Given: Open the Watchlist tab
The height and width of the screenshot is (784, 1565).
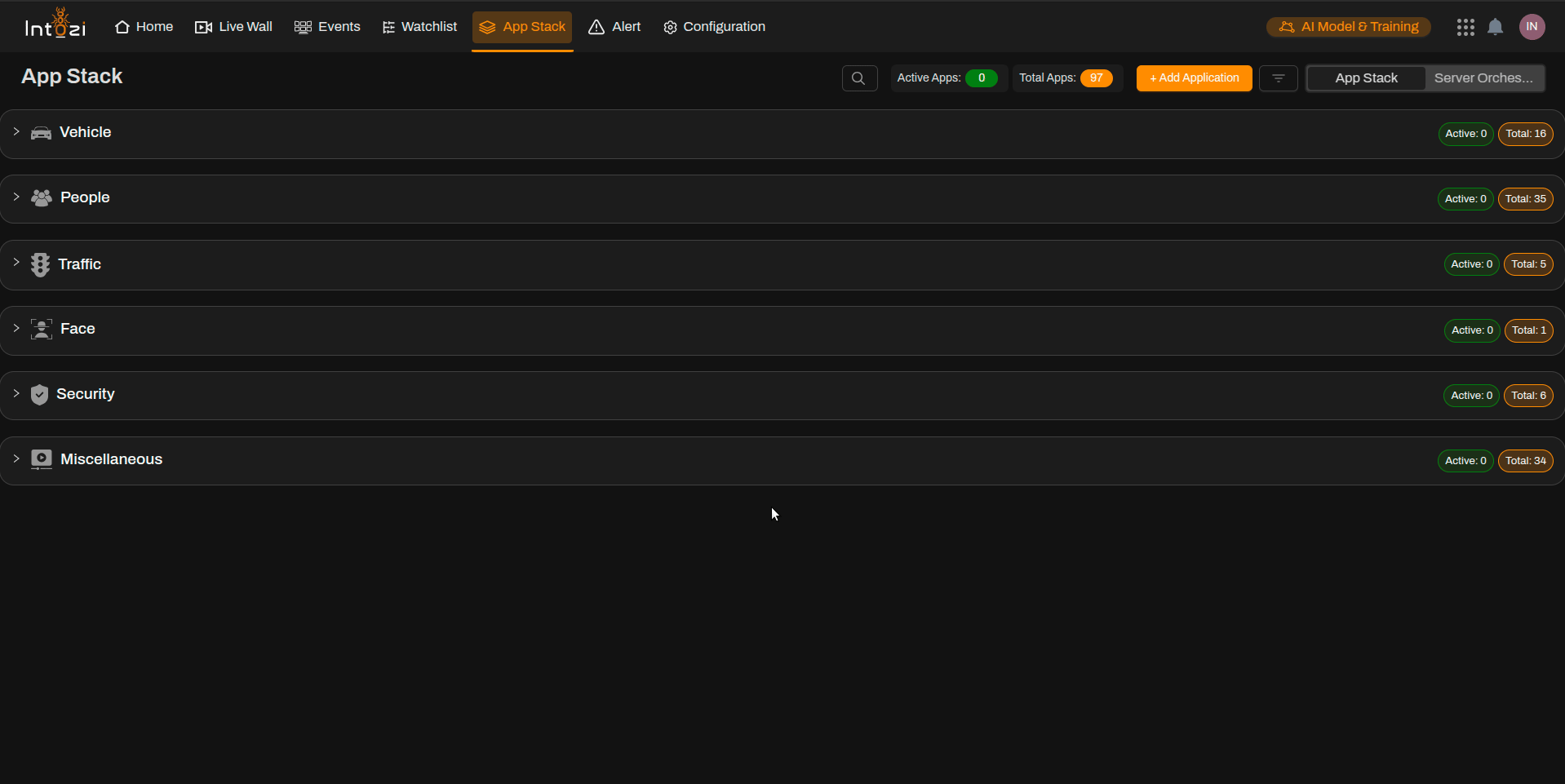Looking at the screenshot, I should tap(419, 27).
